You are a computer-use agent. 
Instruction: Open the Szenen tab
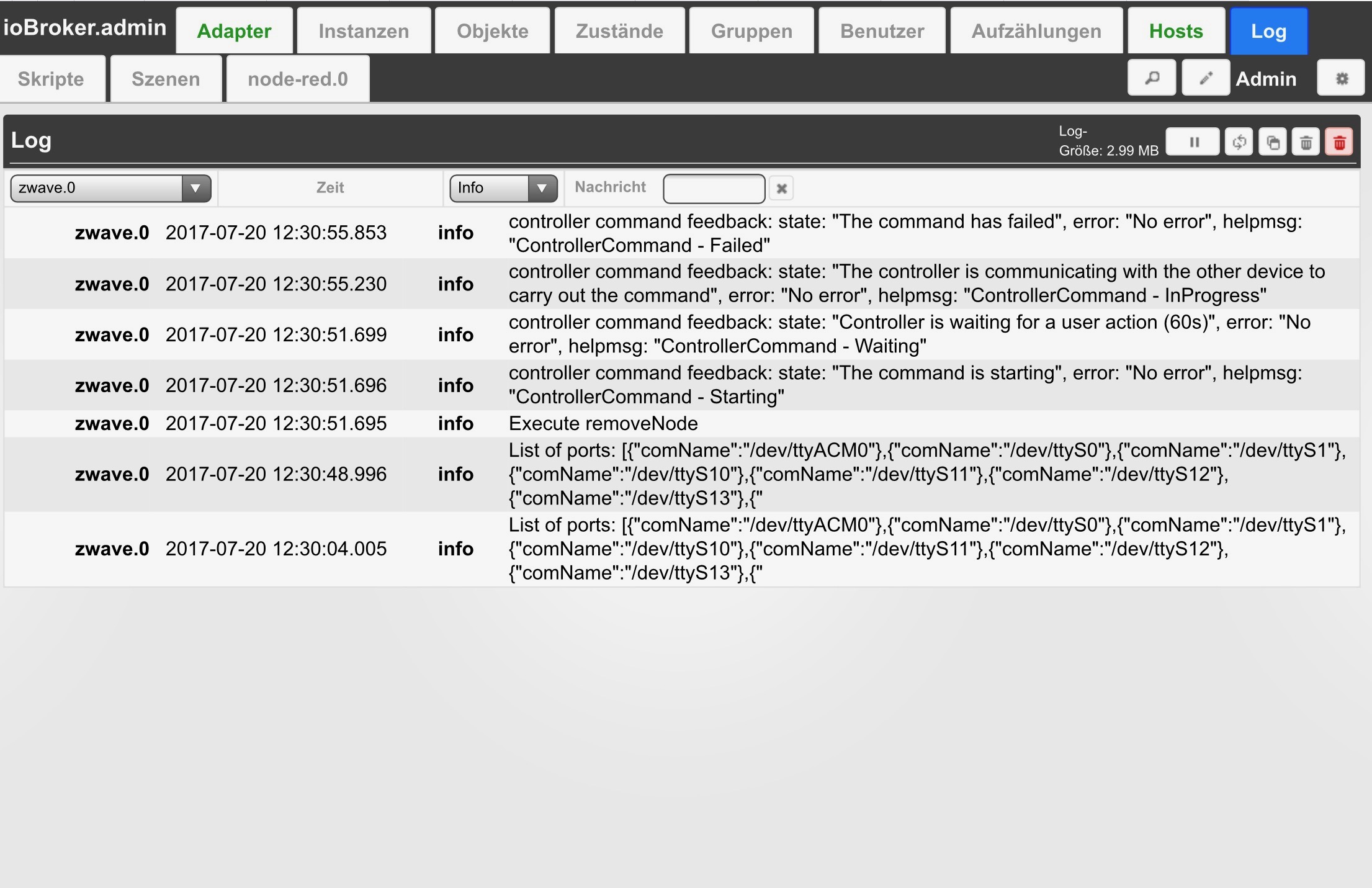coord(166,79)
